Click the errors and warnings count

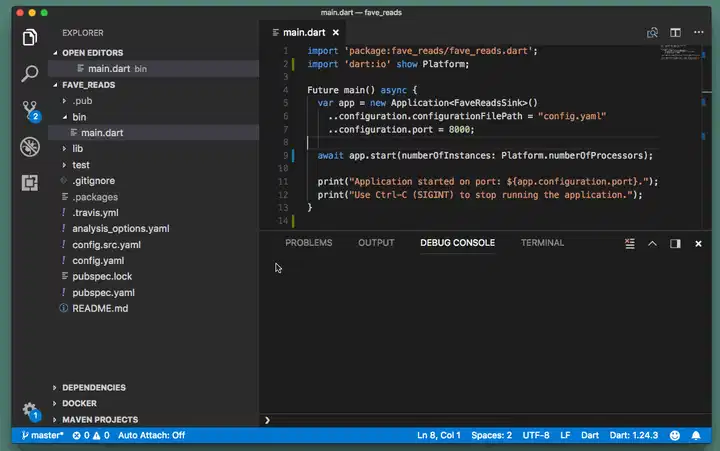pos(91,435)
